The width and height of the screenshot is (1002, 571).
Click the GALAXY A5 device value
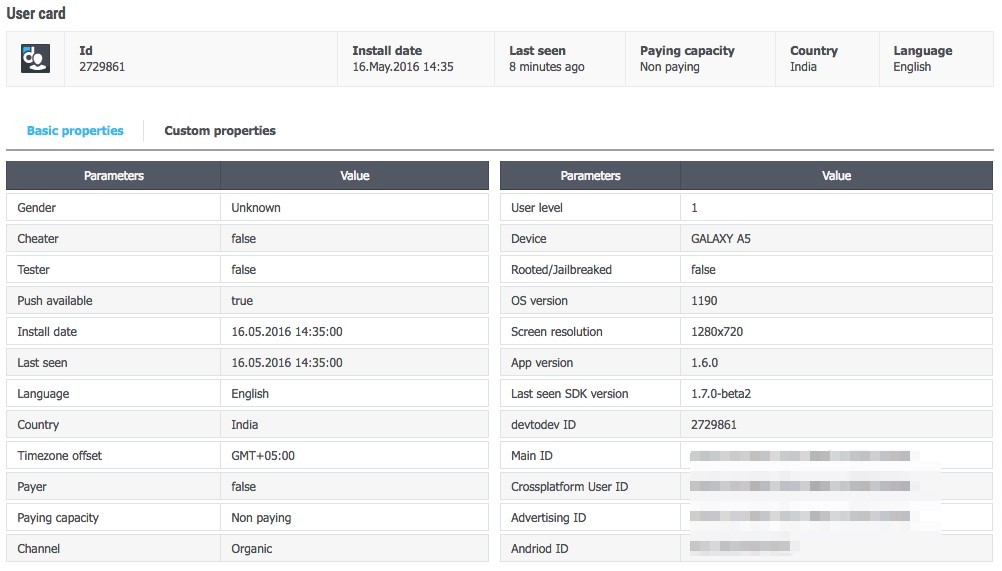pos(724,239)
